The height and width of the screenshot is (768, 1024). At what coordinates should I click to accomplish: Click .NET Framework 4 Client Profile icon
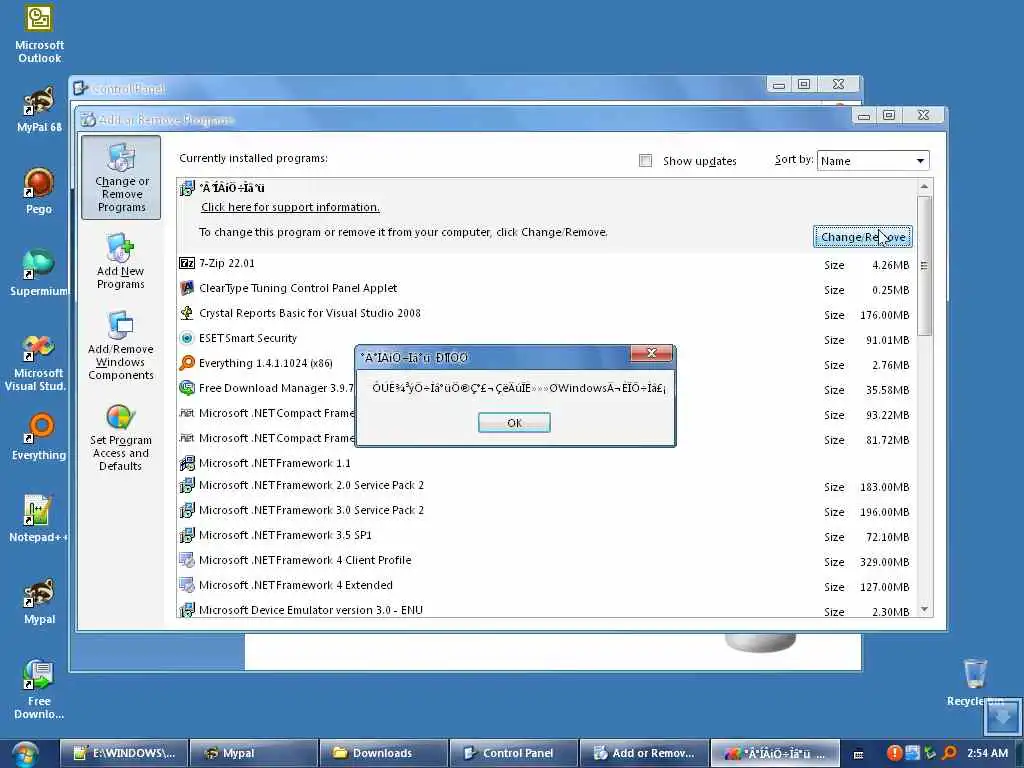coord(187,560)
